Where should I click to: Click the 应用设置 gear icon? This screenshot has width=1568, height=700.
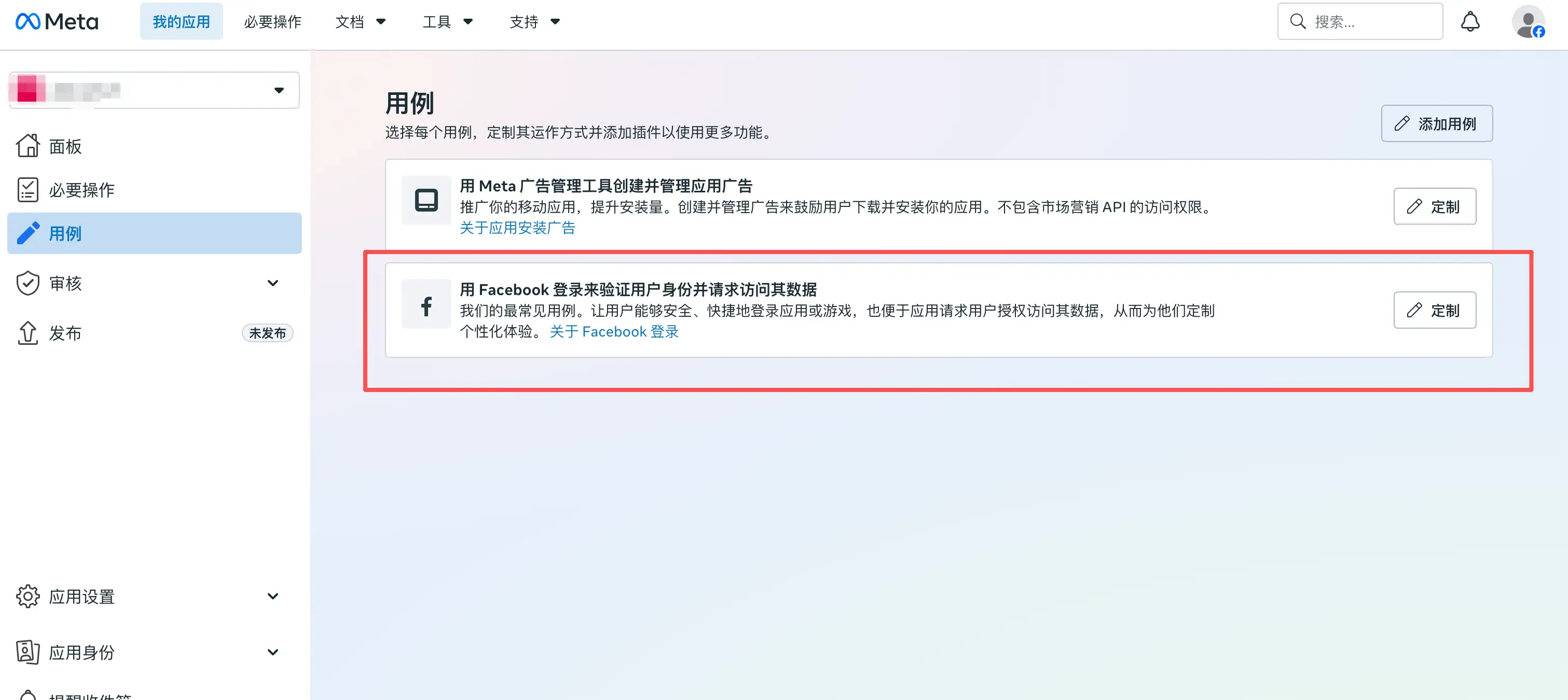(28, 596)
